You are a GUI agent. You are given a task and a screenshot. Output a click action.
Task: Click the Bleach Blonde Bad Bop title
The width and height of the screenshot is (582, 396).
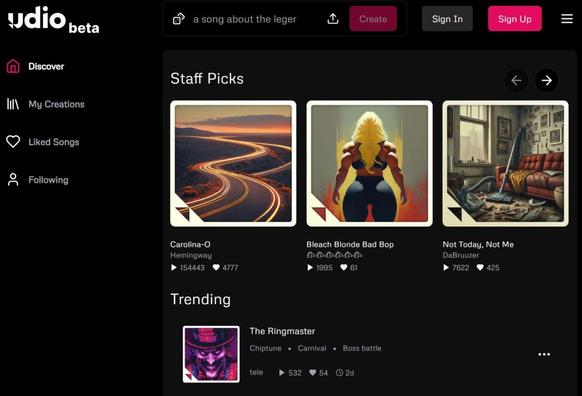click(350, 244)
